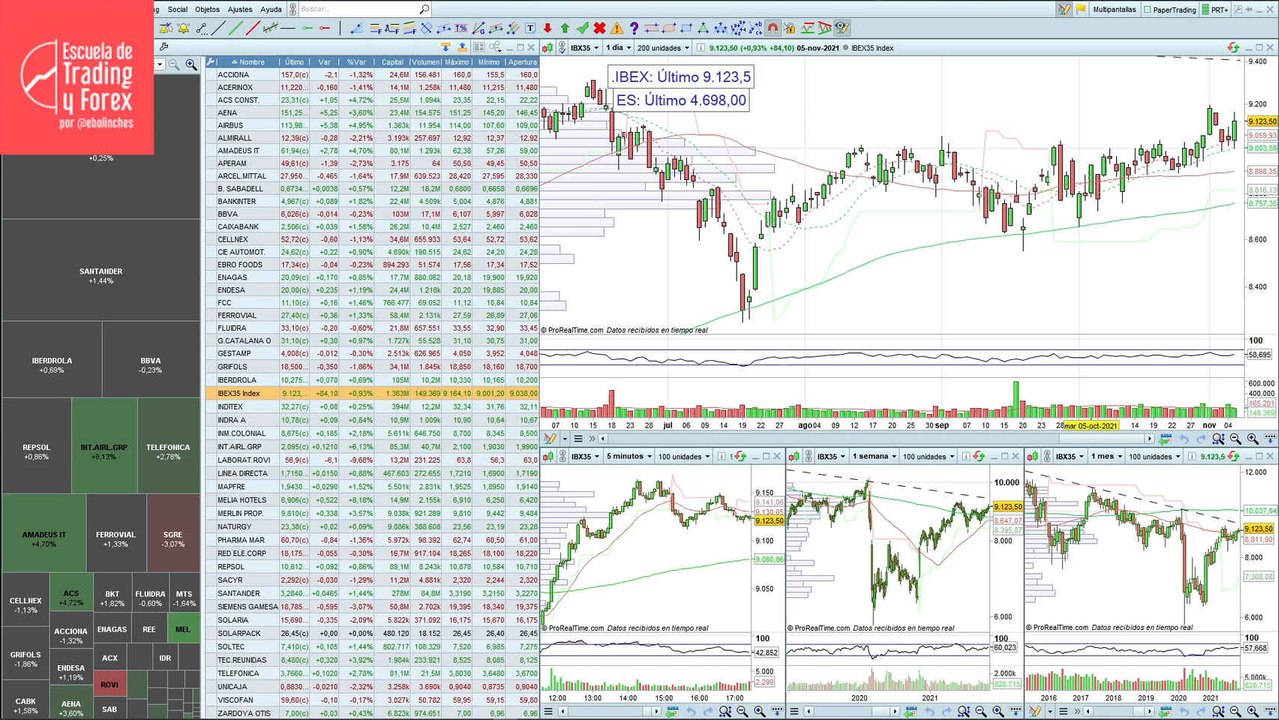Image resolution: width=1279 pixels, height=720 pixels.
Task: Select the ACCIONA row in list
Action: point(372,75)
